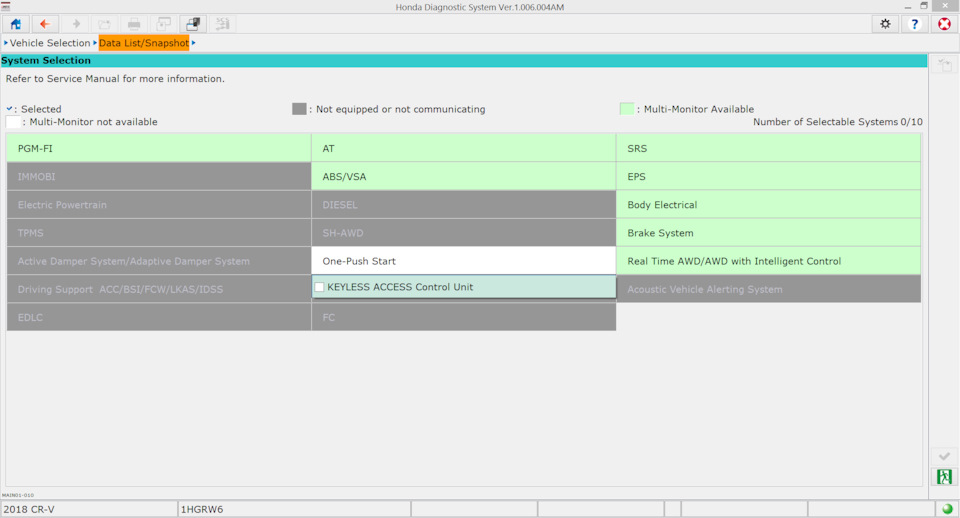
Task: Click the Refer to Service Manual text
Action: pyautogui.click(x=115, y=78)
